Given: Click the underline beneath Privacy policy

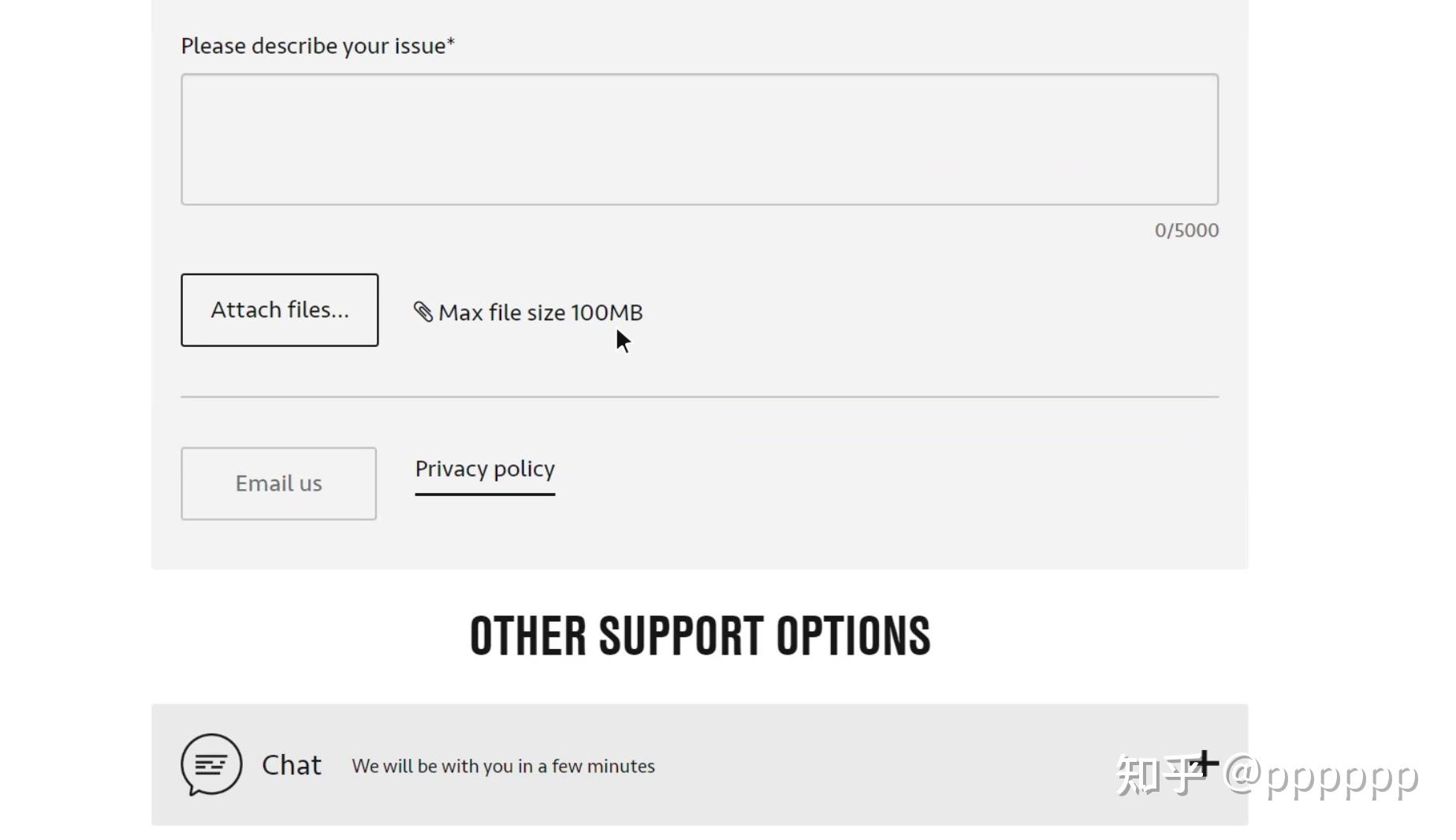Looking at the screenshot, I should pos(485,495).
